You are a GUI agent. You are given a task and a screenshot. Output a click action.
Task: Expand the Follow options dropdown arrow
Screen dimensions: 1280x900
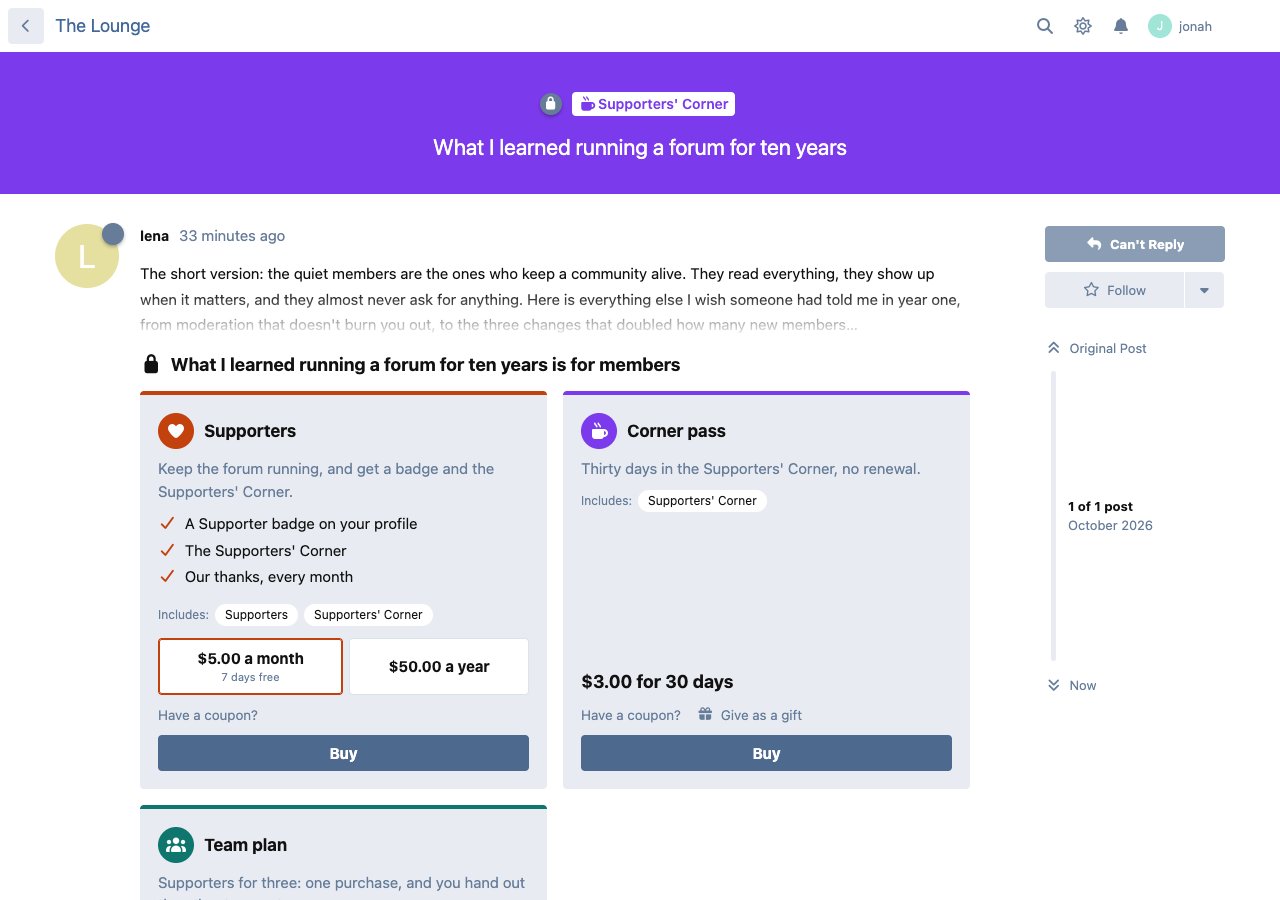(1204, 290)
